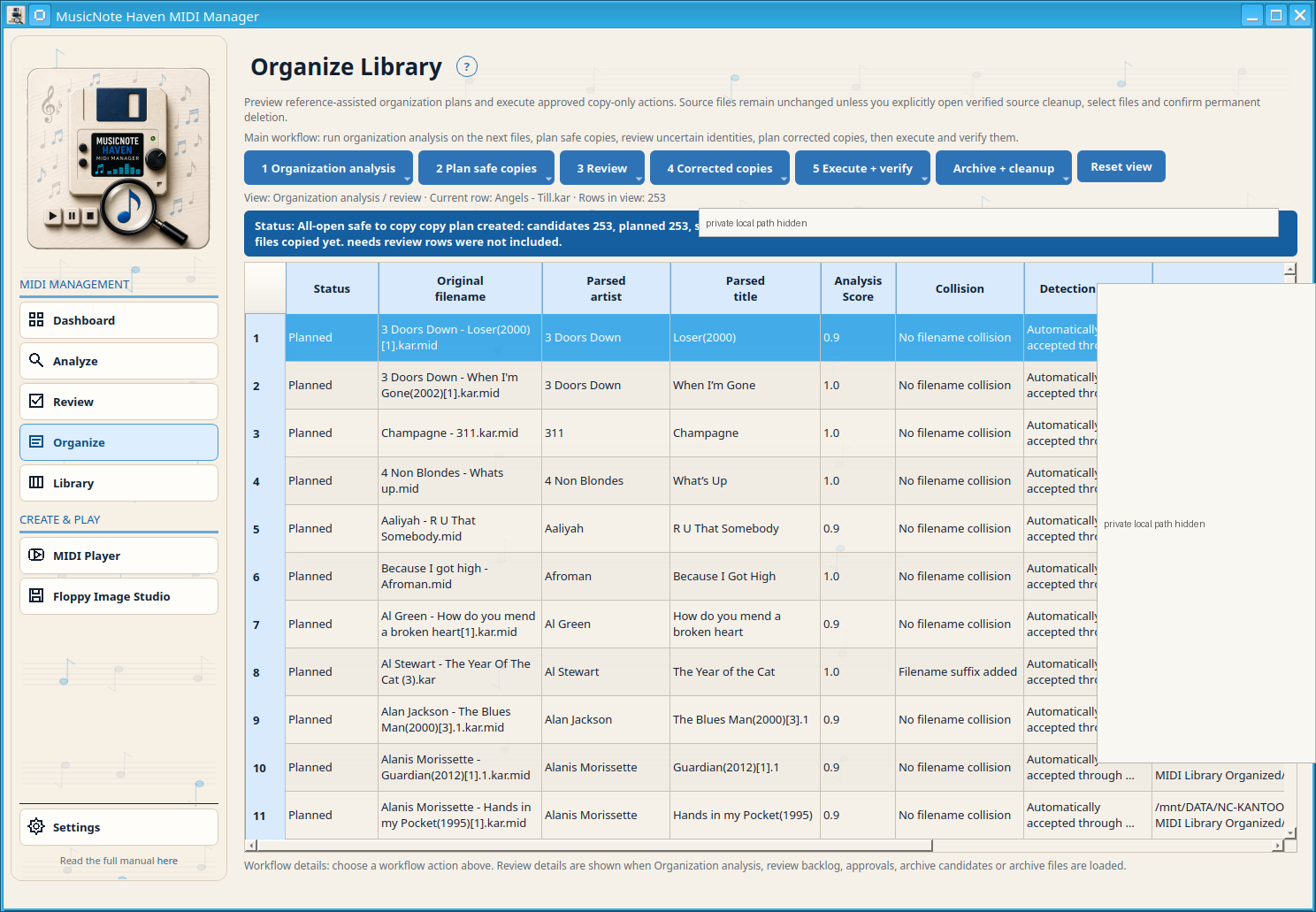Open Floppy Image Studio disk icon

tap(36, 595)
